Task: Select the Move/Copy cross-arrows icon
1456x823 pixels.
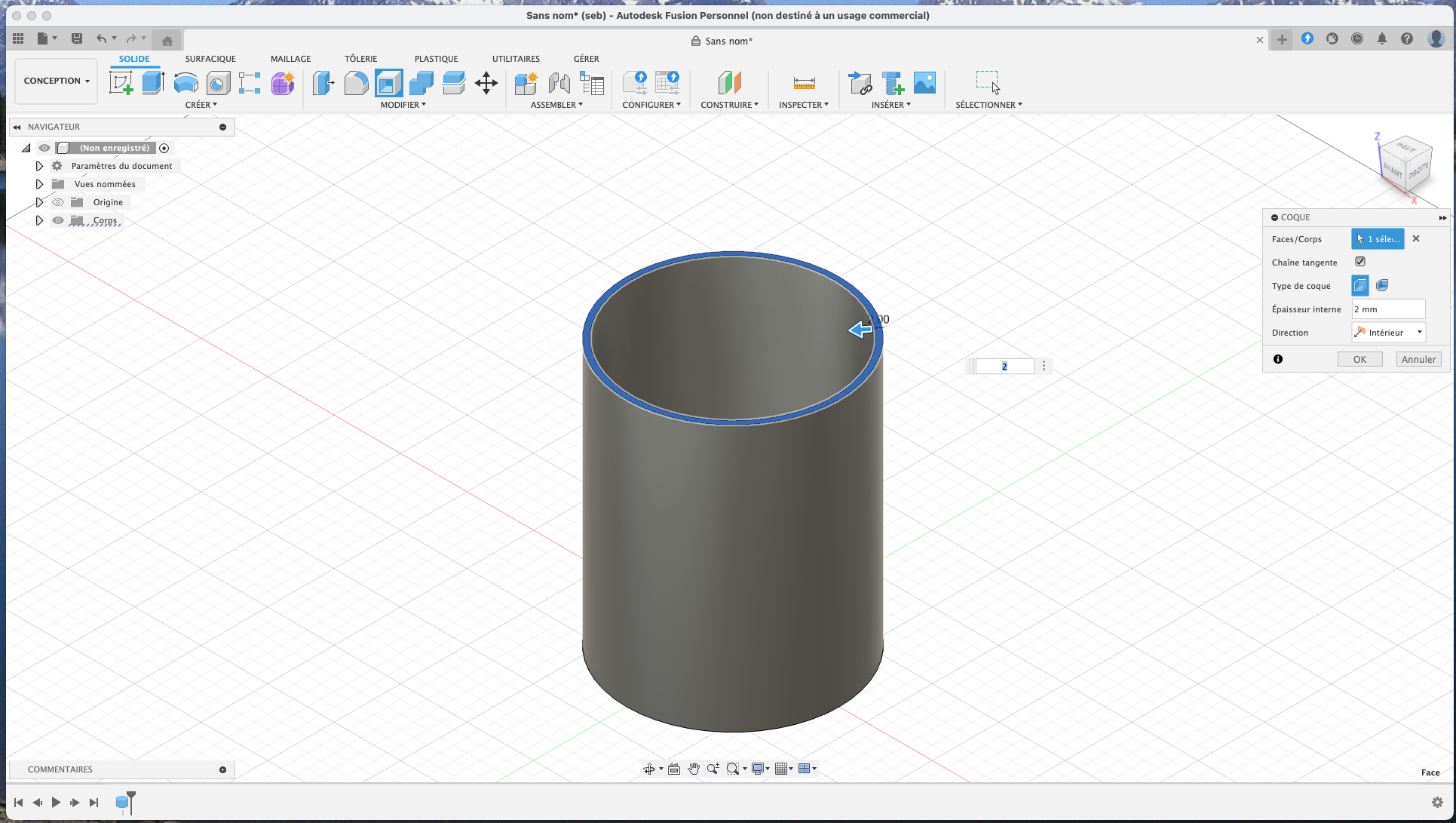Action: 486,82
